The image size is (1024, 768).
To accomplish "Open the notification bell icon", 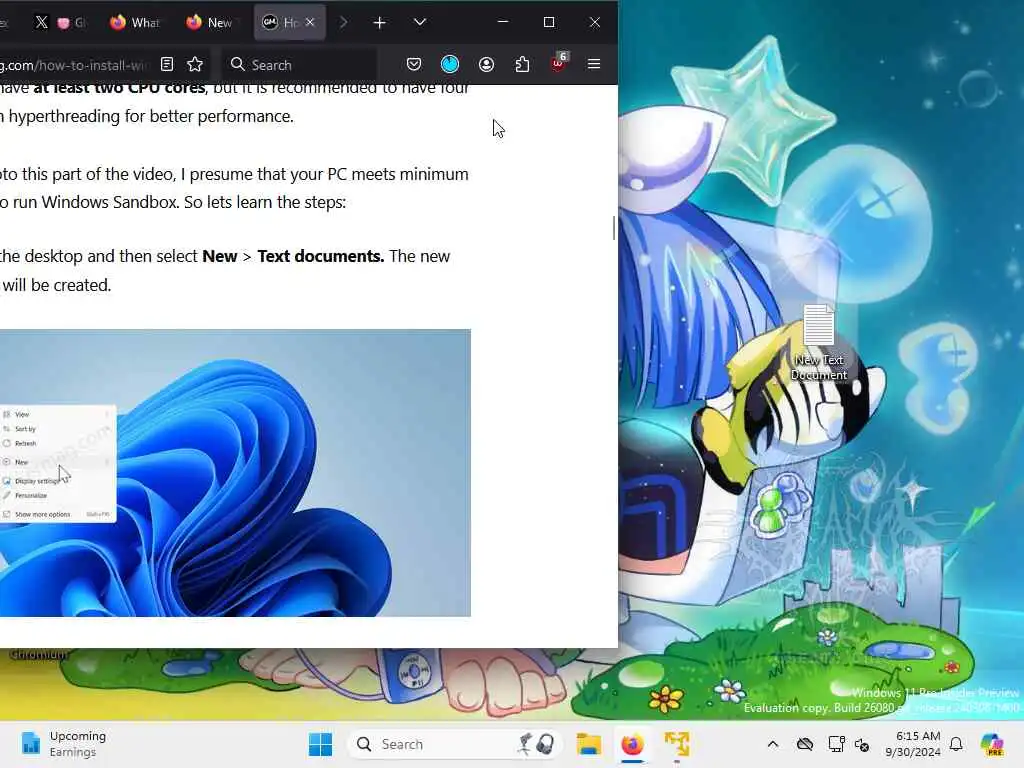I will coord(956,744).
